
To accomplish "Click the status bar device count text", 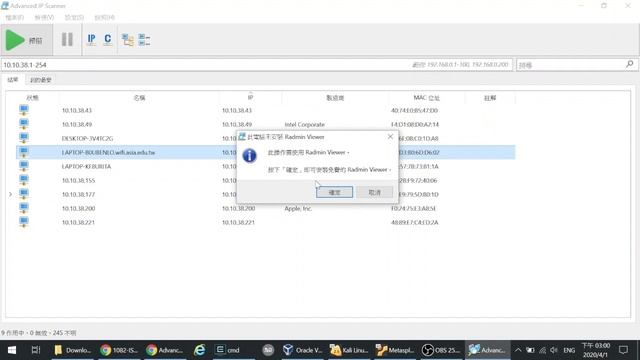I will click(x=39, y=333).
